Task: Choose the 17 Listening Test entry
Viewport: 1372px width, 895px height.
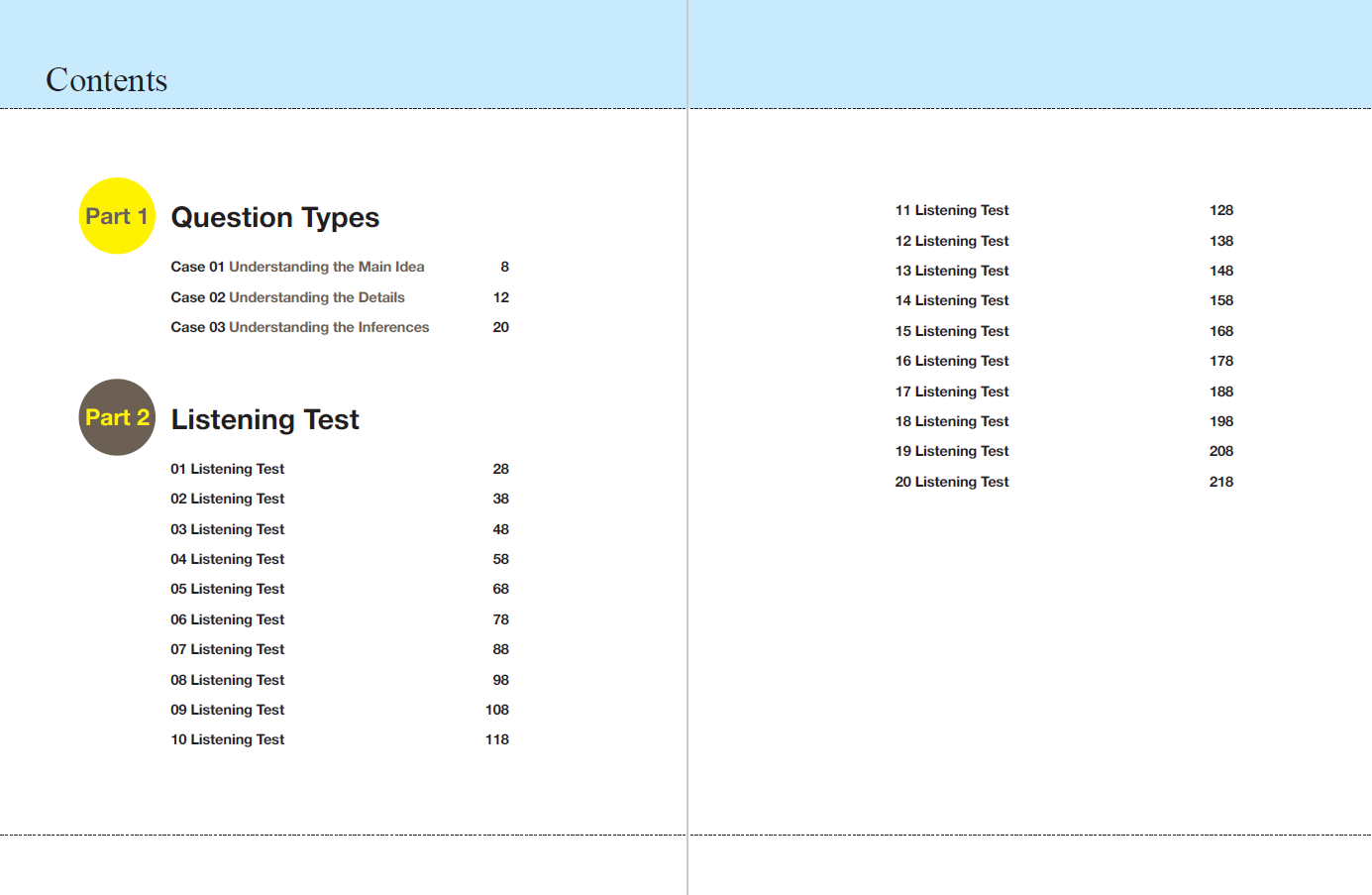Action: pos(952,392)
